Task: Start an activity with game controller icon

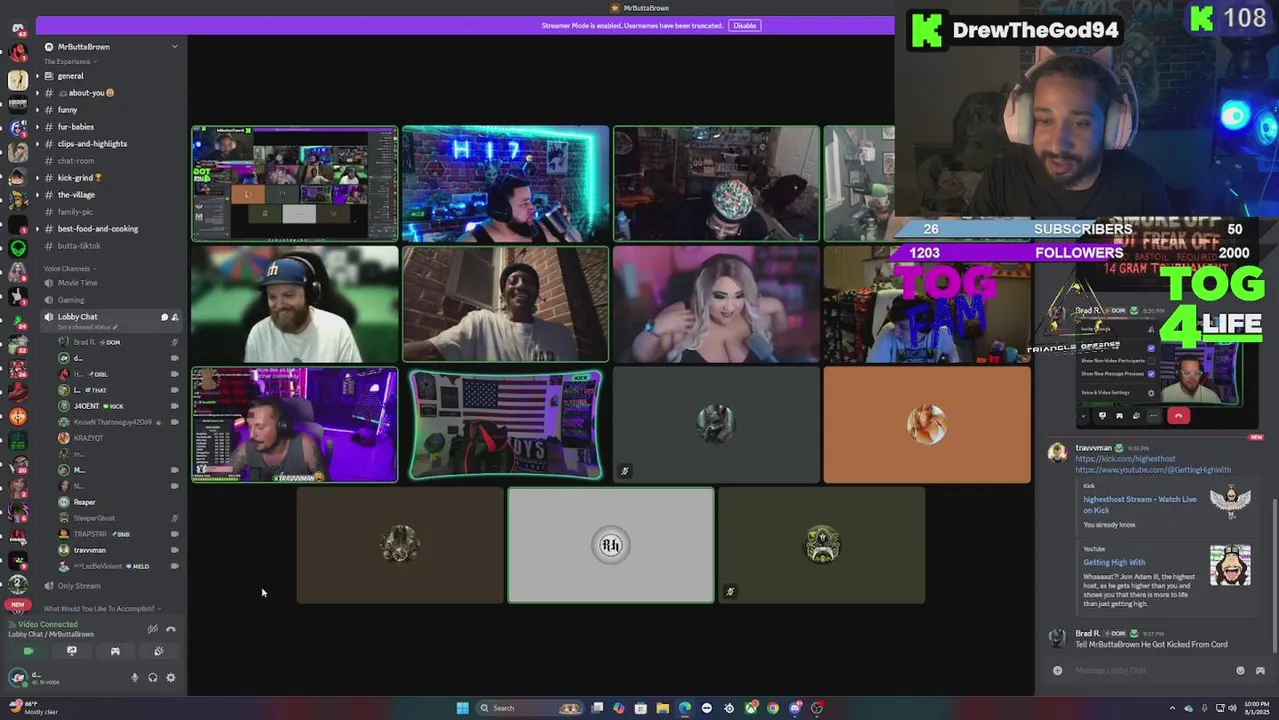Action: click(115, 651)
